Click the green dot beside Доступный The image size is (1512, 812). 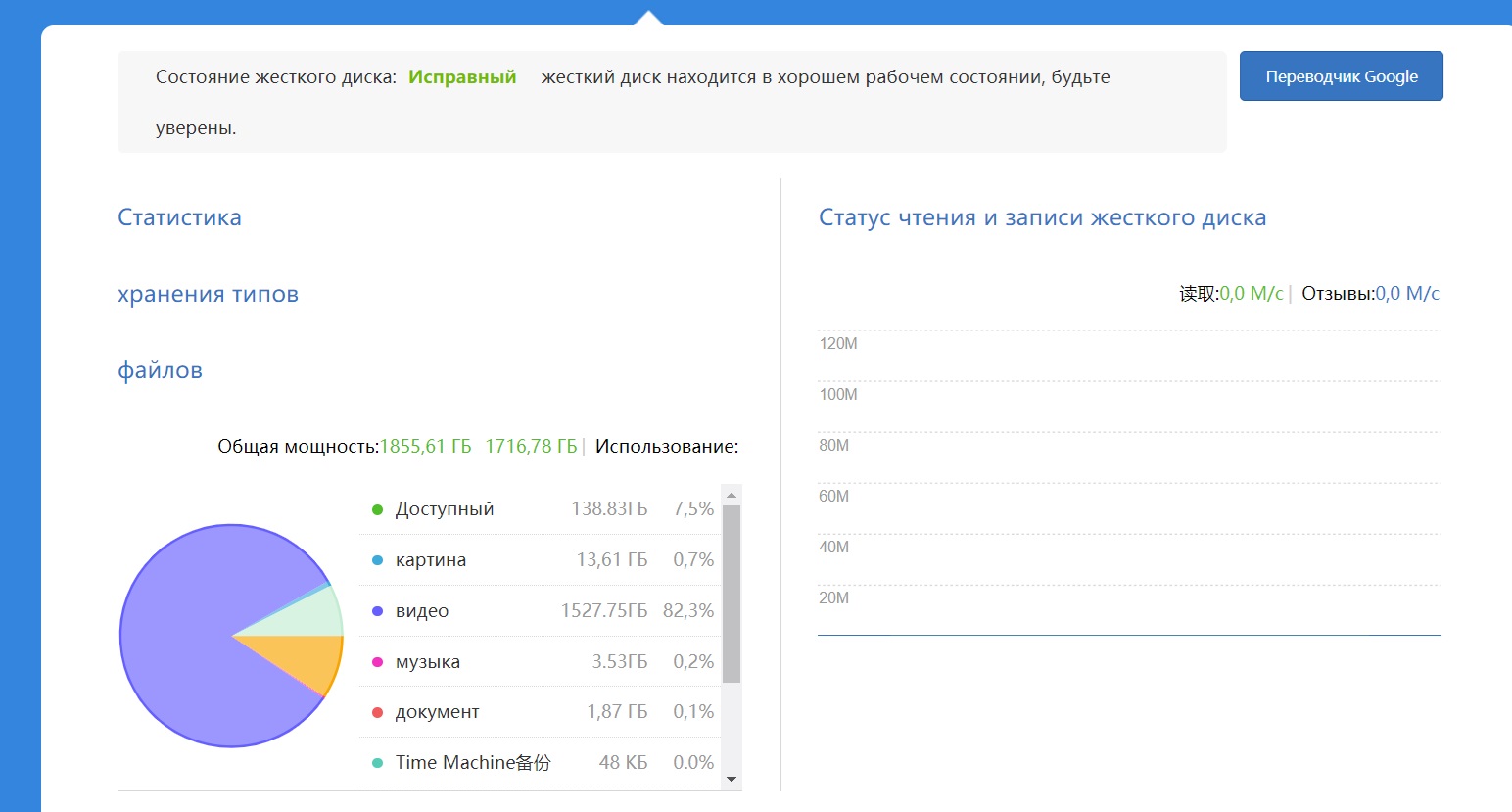377,509
